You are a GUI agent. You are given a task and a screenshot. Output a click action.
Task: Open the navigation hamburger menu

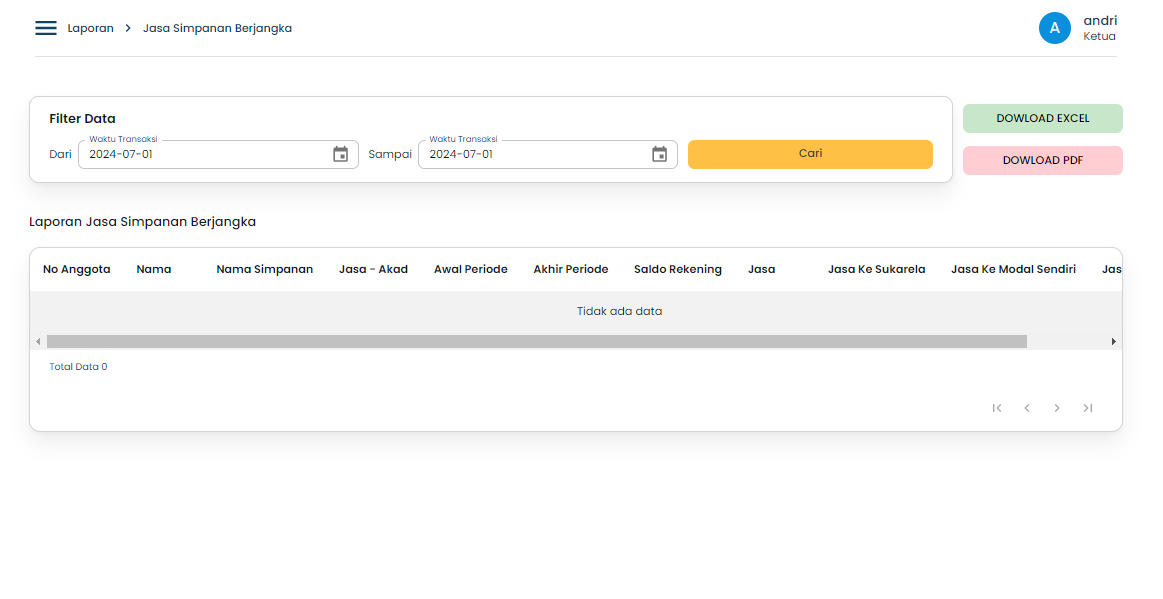(45, 28)
